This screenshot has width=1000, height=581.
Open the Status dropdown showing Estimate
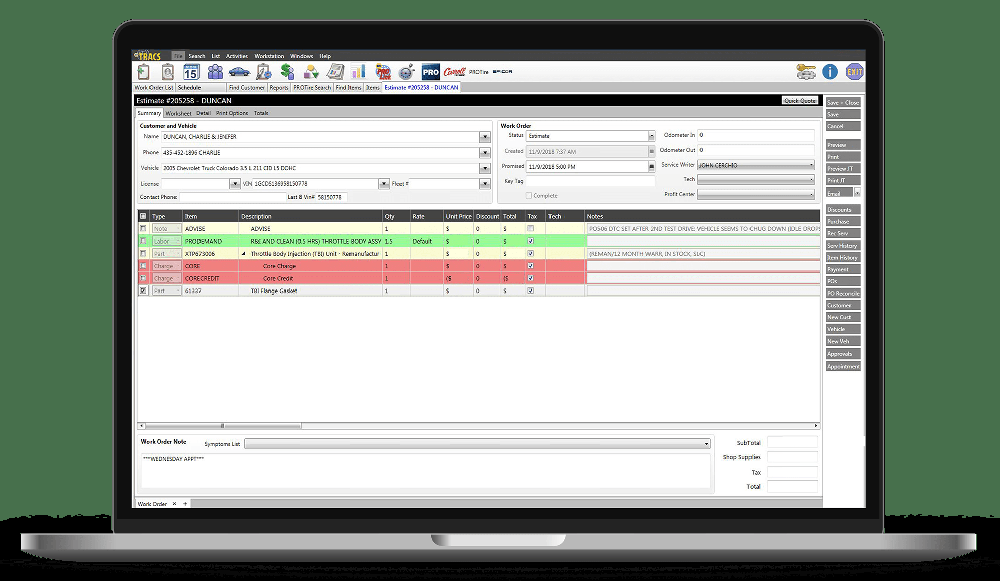tap(651, 136)
